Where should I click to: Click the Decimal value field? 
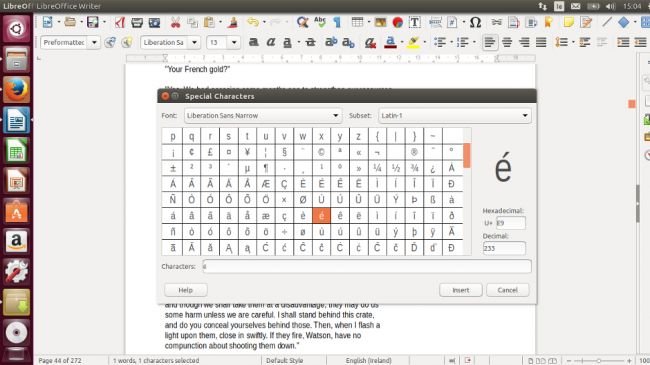(x=504, y=248)
